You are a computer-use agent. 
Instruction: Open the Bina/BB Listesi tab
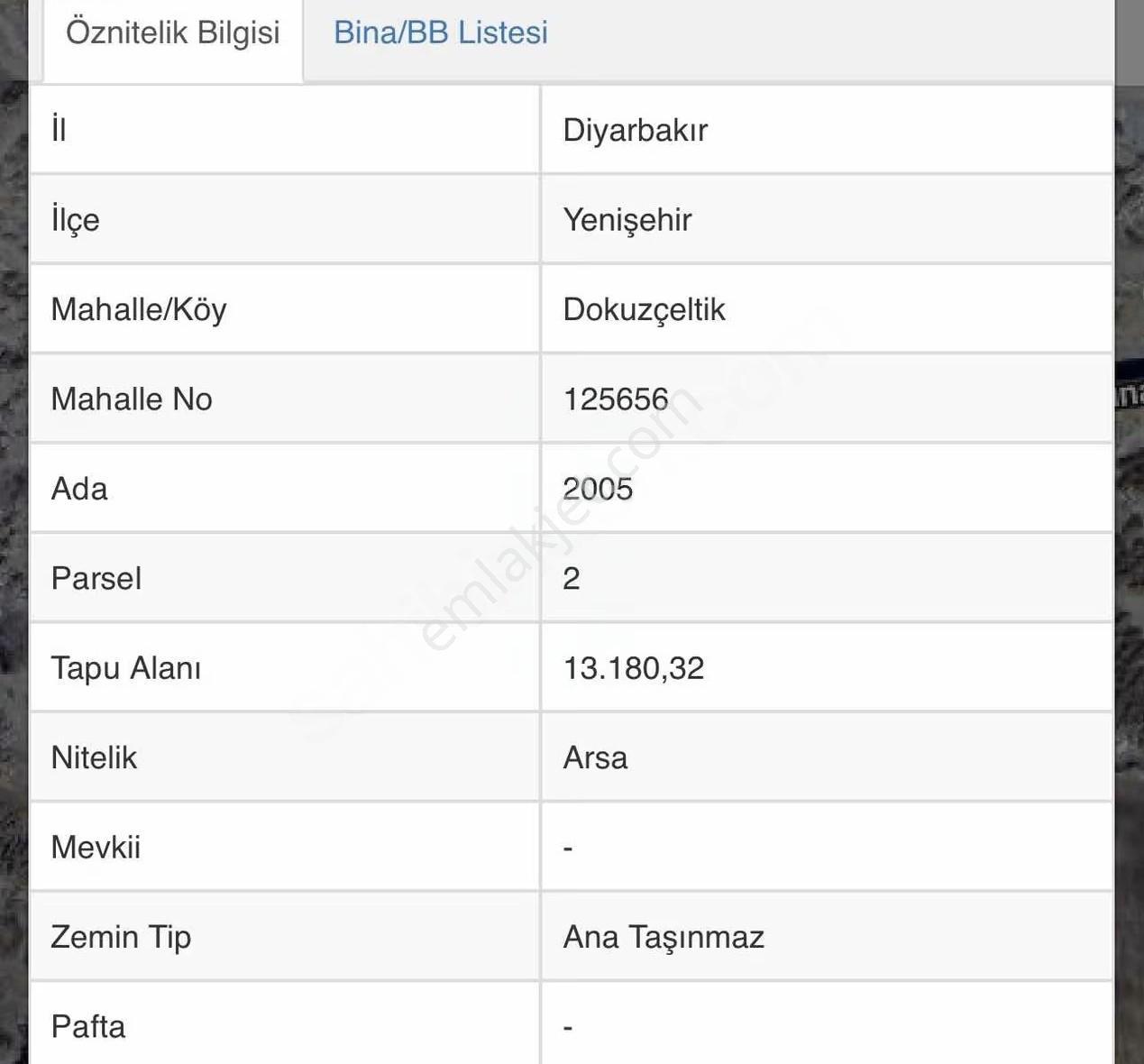pos(441,33)
